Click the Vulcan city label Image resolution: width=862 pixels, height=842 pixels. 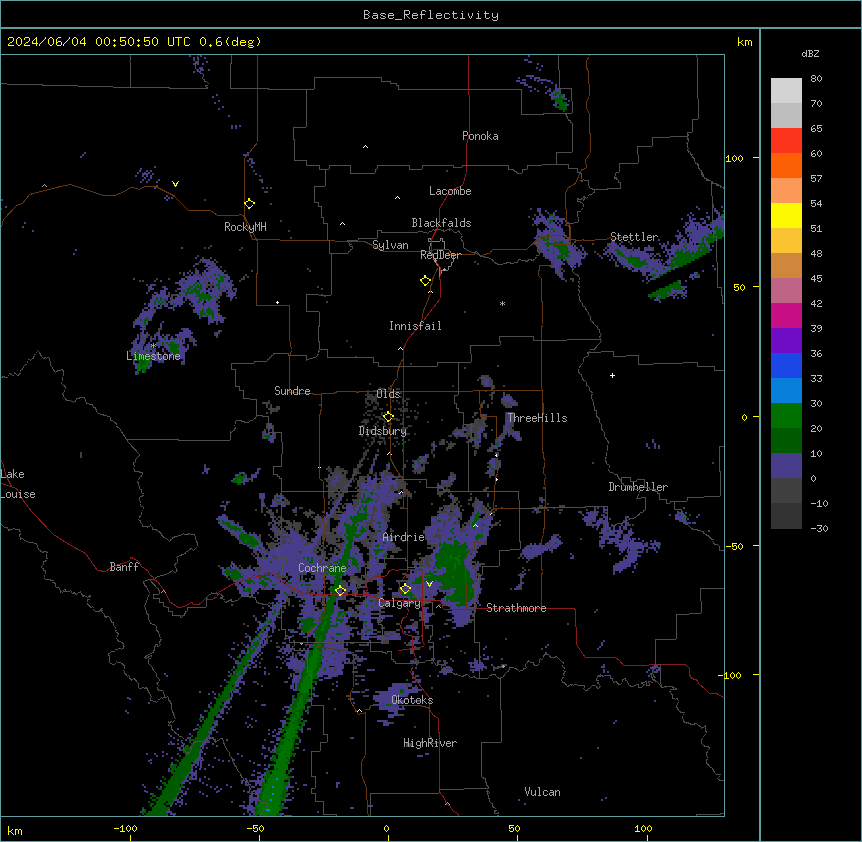(x=542, y=792)
